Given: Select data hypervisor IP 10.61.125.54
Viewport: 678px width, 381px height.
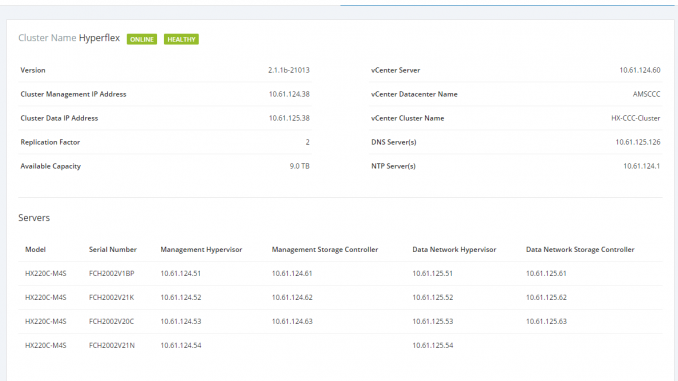Looking at the screenshot, I should [x=432, y=346].
